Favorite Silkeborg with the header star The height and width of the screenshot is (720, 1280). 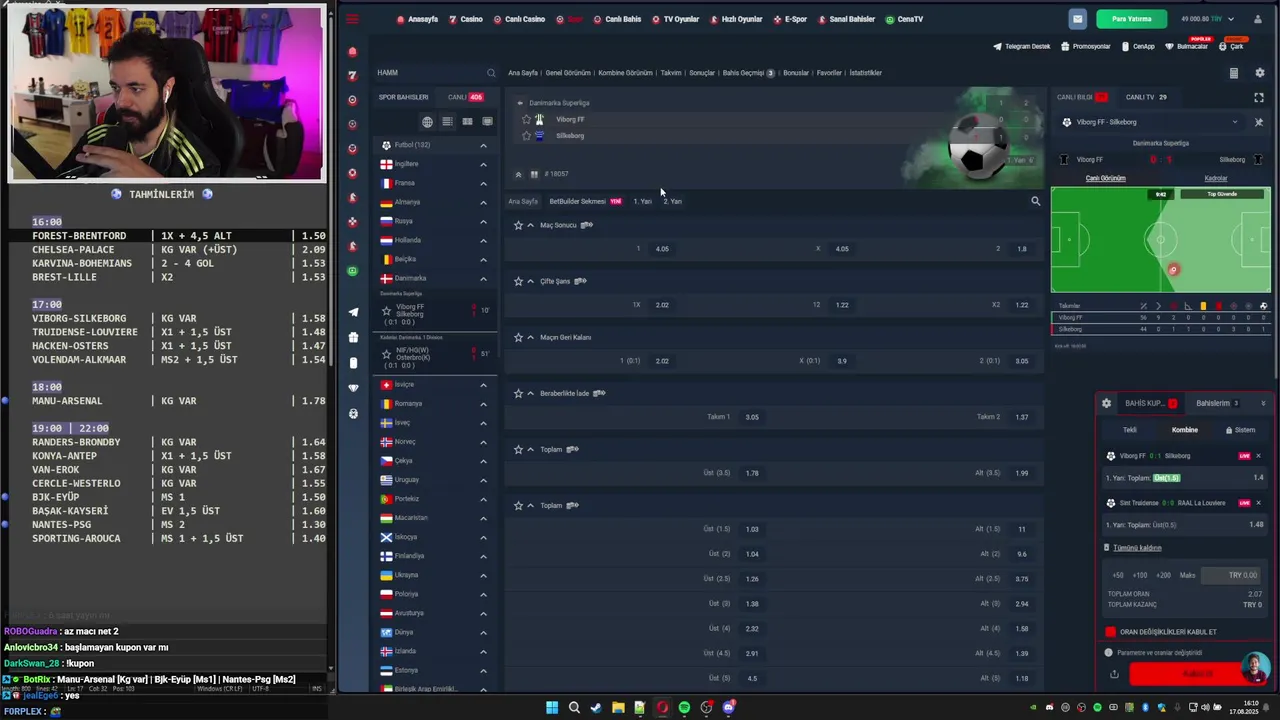pyautogui.click(x=526, y=136)
